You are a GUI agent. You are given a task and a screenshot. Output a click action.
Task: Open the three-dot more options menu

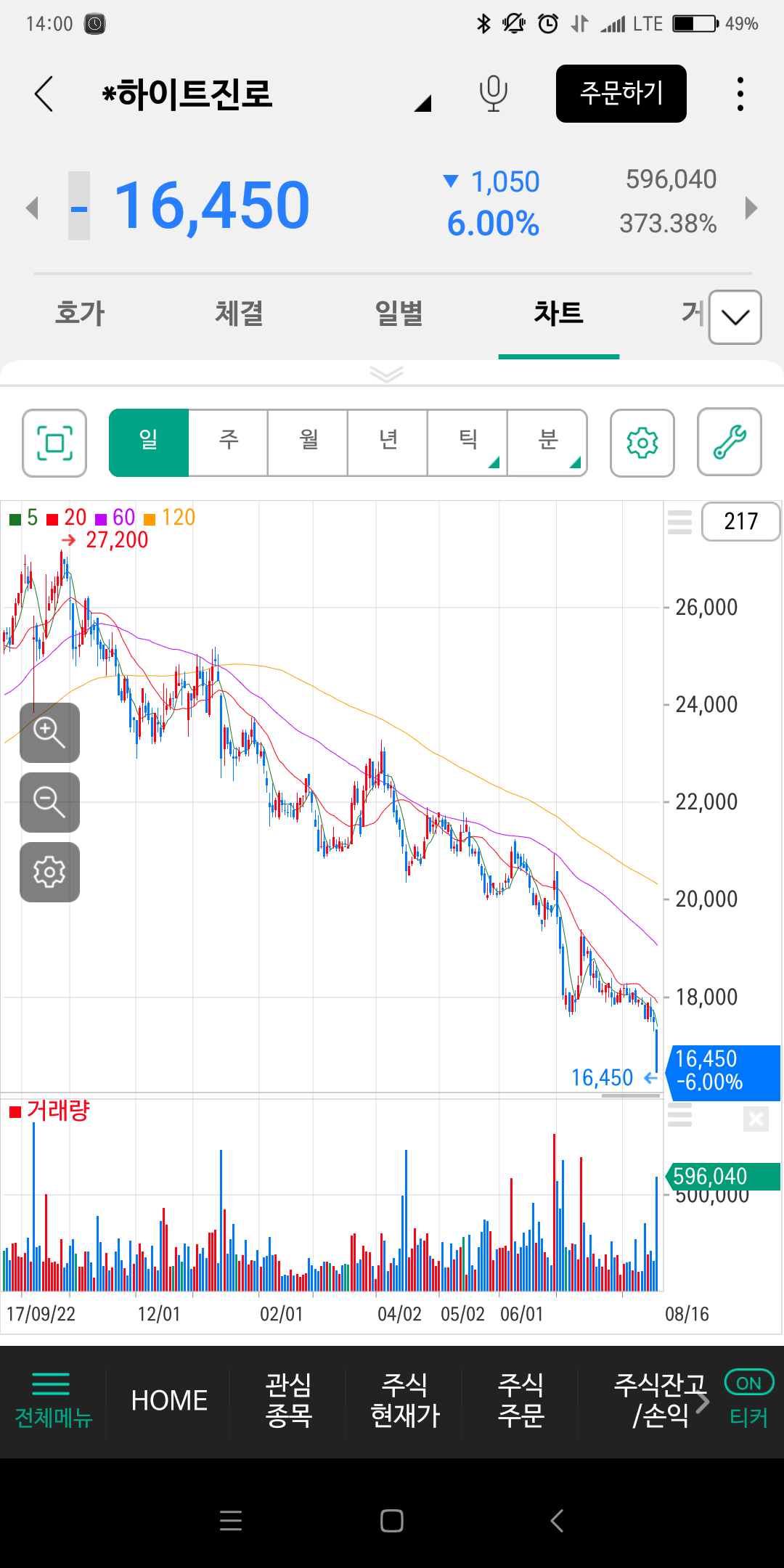pos(740,94)
